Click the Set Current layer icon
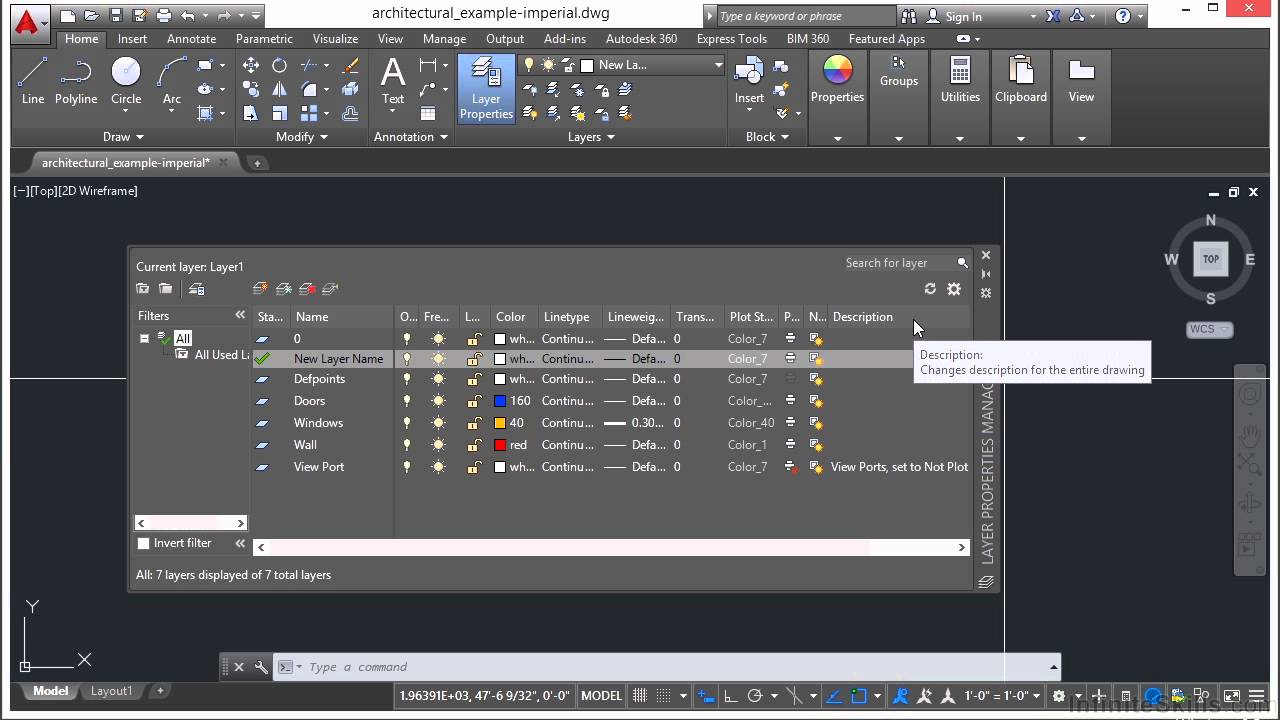1280x720 pixels. tap(330, 289)
